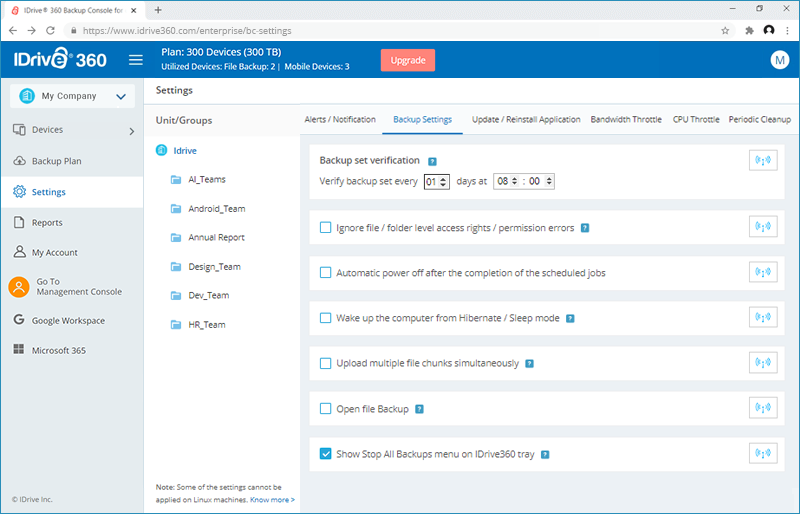Click the push settings icon for Backup set verification
This screenshot has height=514, width=800.
763,160
